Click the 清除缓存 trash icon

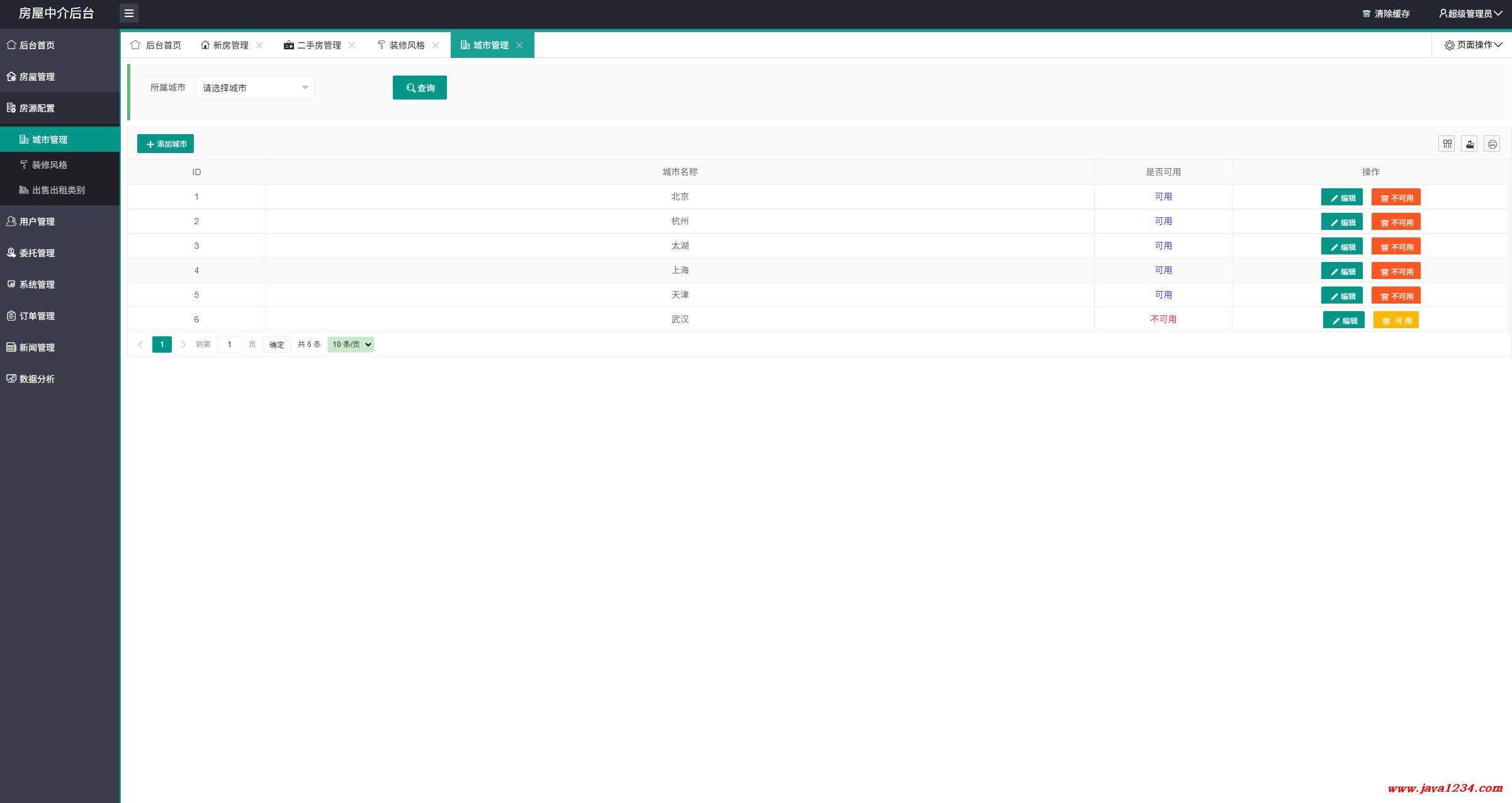[x=1366, y=13]
